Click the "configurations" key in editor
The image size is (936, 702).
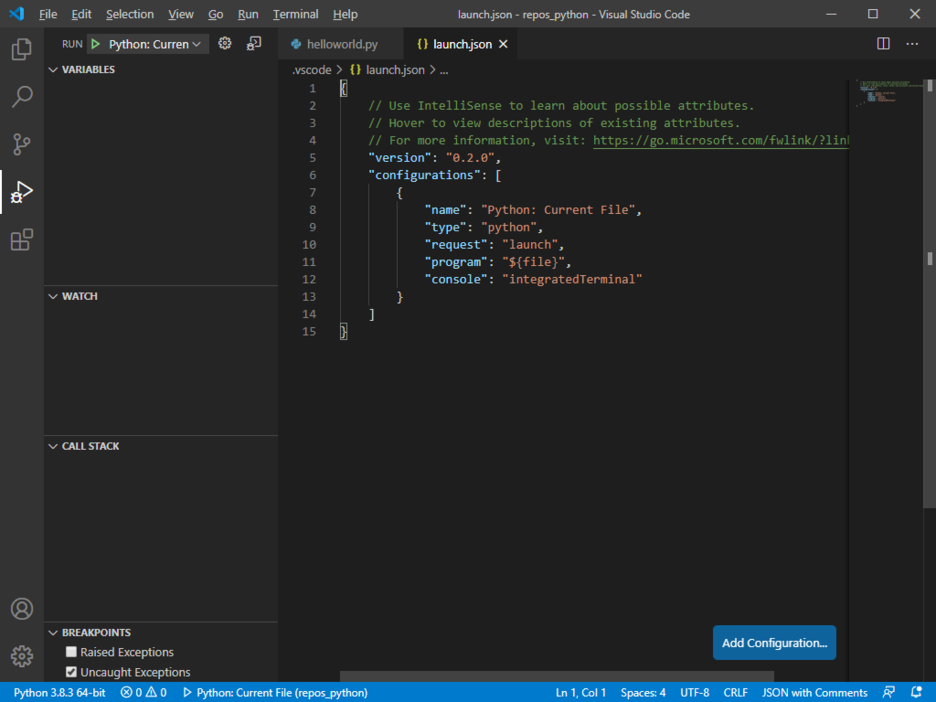coord(424,175)
